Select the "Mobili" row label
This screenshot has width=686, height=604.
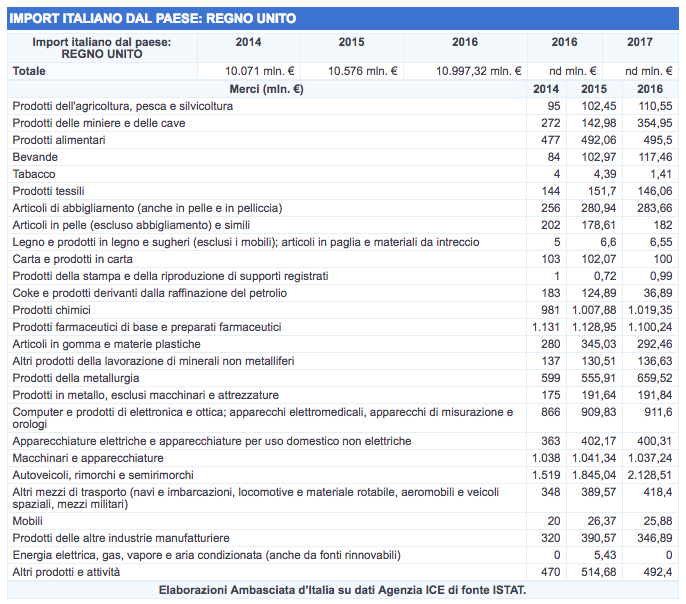coord(28,521)
